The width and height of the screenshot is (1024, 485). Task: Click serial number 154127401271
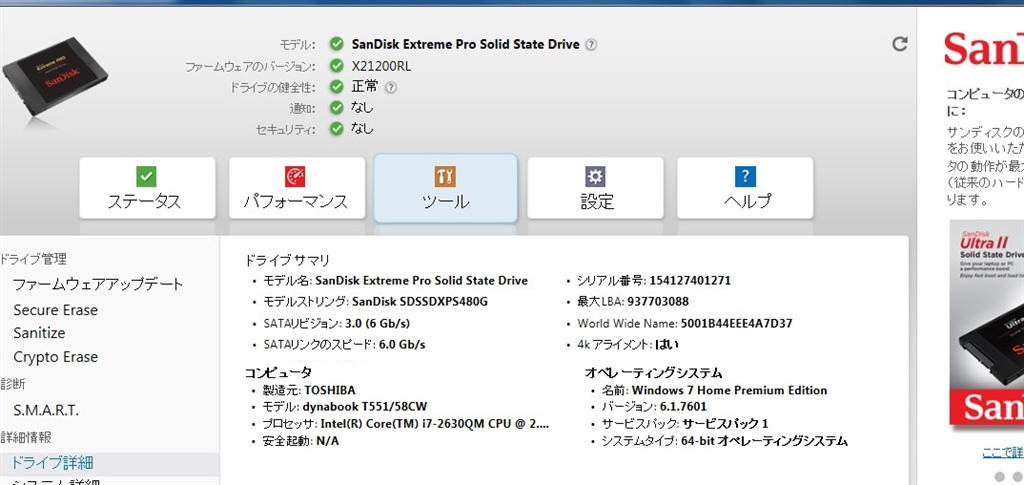pos(690,281)
